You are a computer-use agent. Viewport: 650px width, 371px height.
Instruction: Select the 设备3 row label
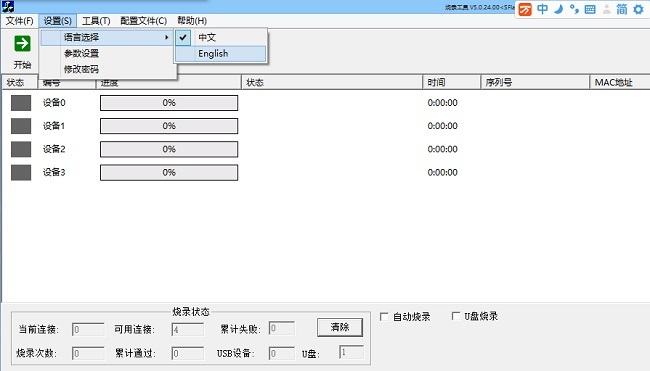(x=54, y=172)
